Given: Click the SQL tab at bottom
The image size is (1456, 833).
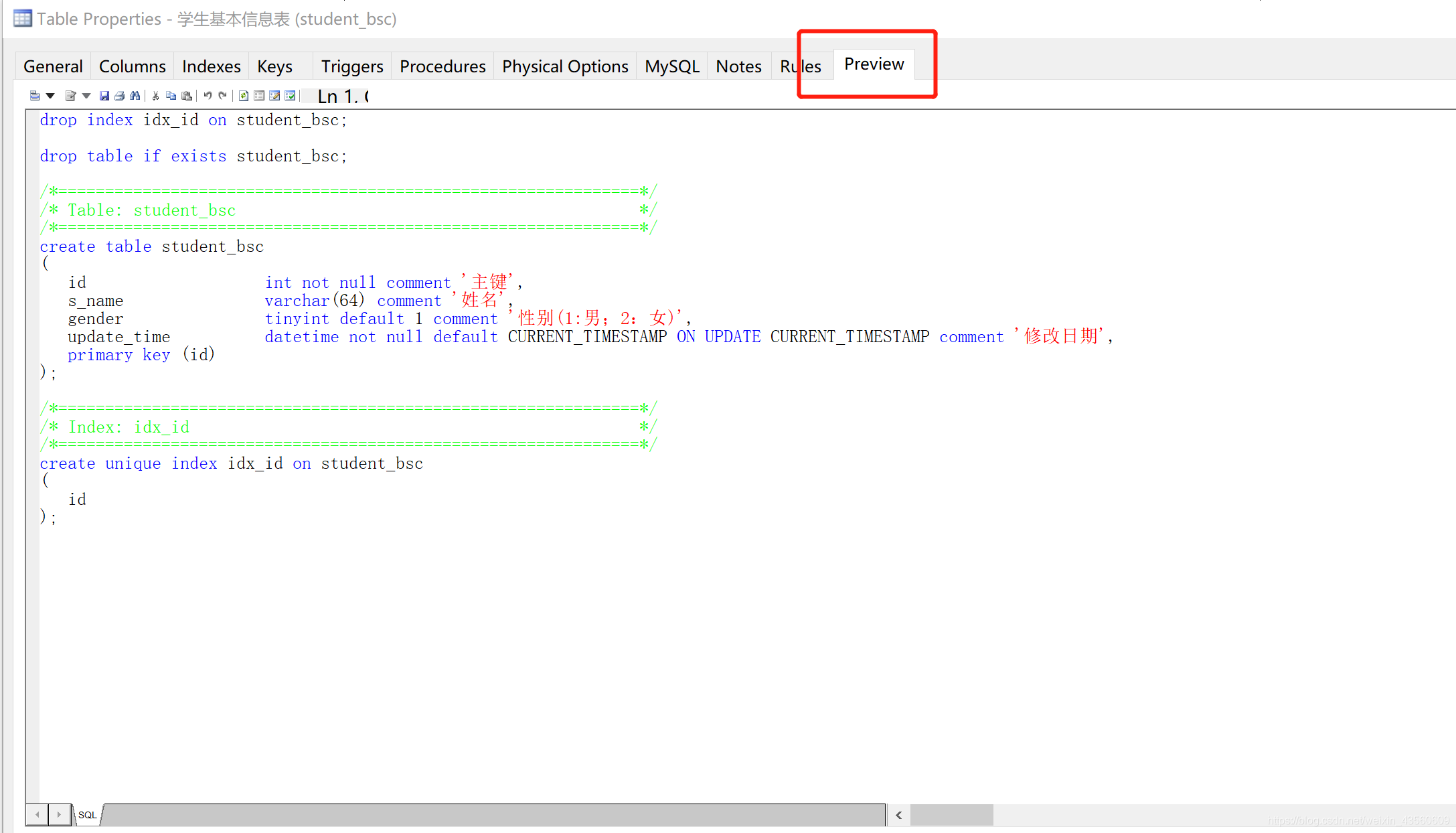Looking at the screenshot, I should coord(87,815).
